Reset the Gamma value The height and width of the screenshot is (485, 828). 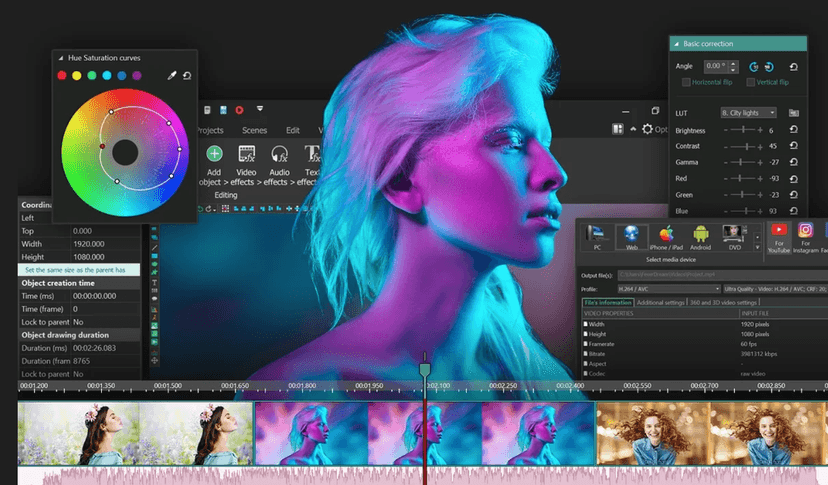[x=793, y=162]
